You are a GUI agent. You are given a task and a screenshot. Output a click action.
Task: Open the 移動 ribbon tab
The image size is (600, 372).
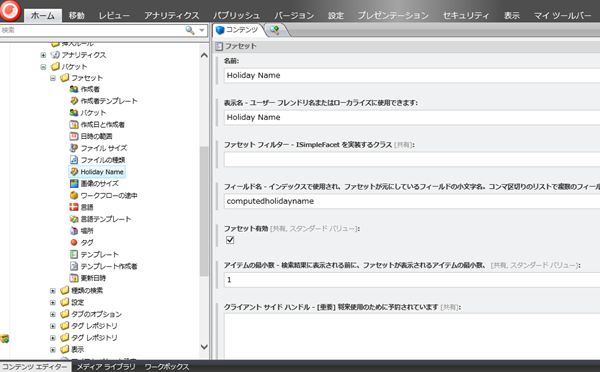click(x=77, y=15)
